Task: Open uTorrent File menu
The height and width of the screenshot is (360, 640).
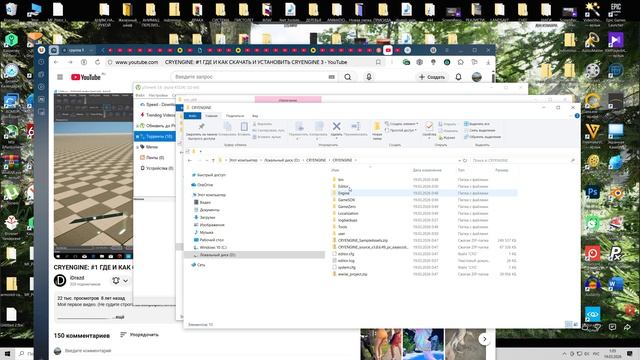Action: [x=140, y=95]
